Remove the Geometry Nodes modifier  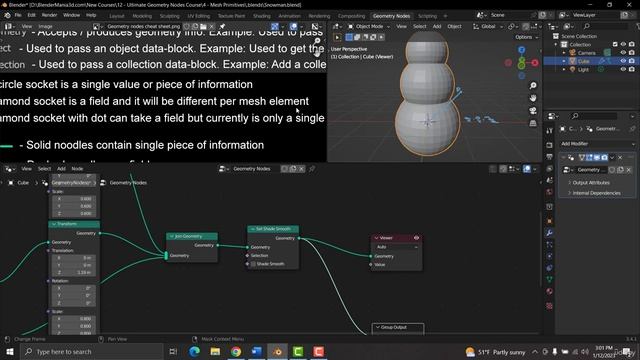click(x=620, y=157)
